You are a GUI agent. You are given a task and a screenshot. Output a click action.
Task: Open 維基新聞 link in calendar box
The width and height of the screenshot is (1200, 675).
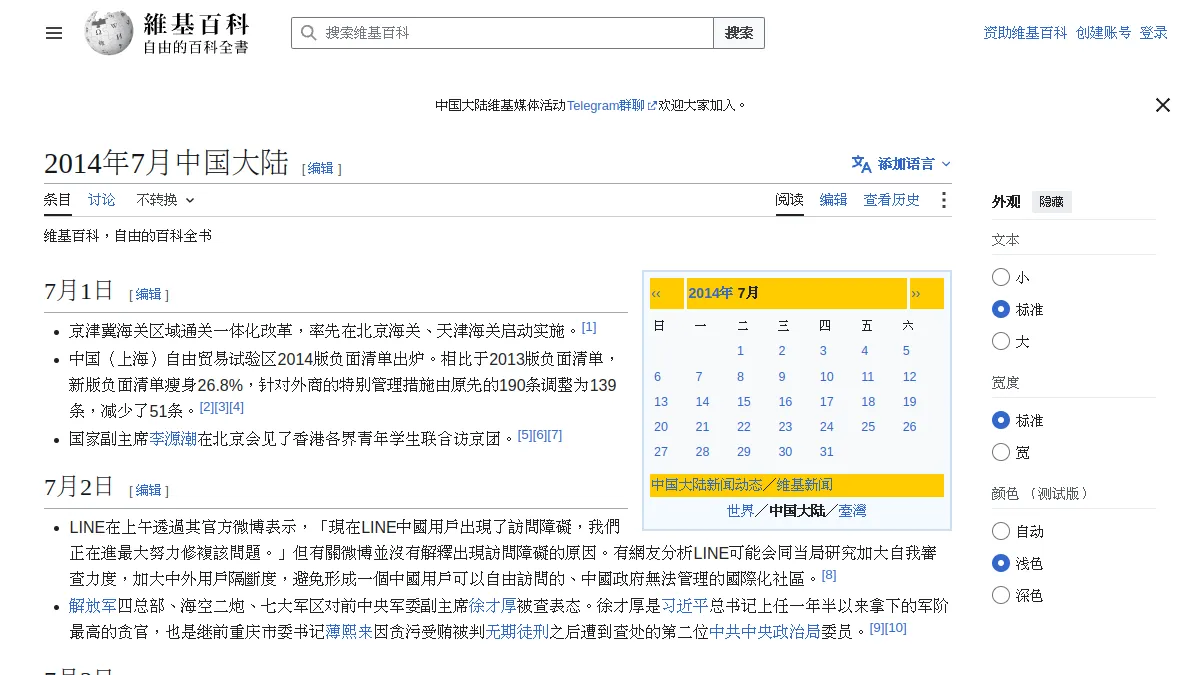[x=805, y=485]
